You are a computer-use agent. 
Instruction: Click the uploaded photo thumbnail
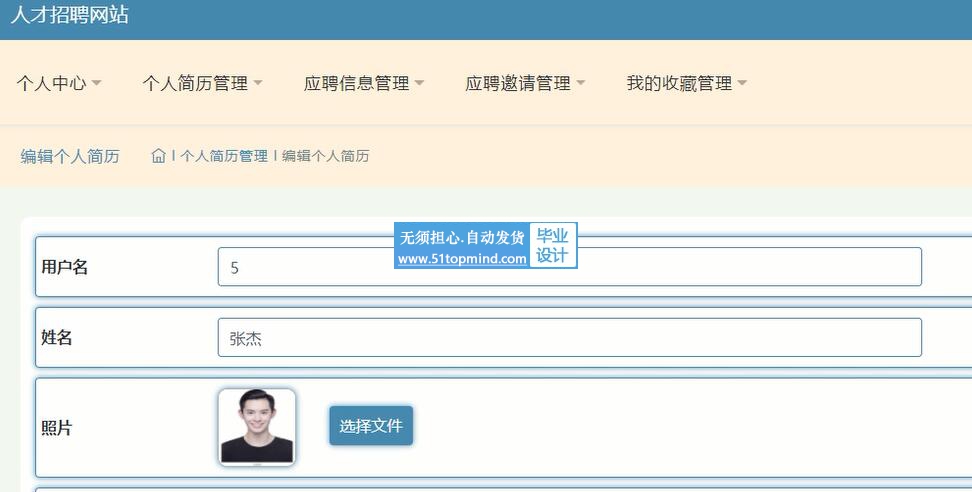[257, 427]
